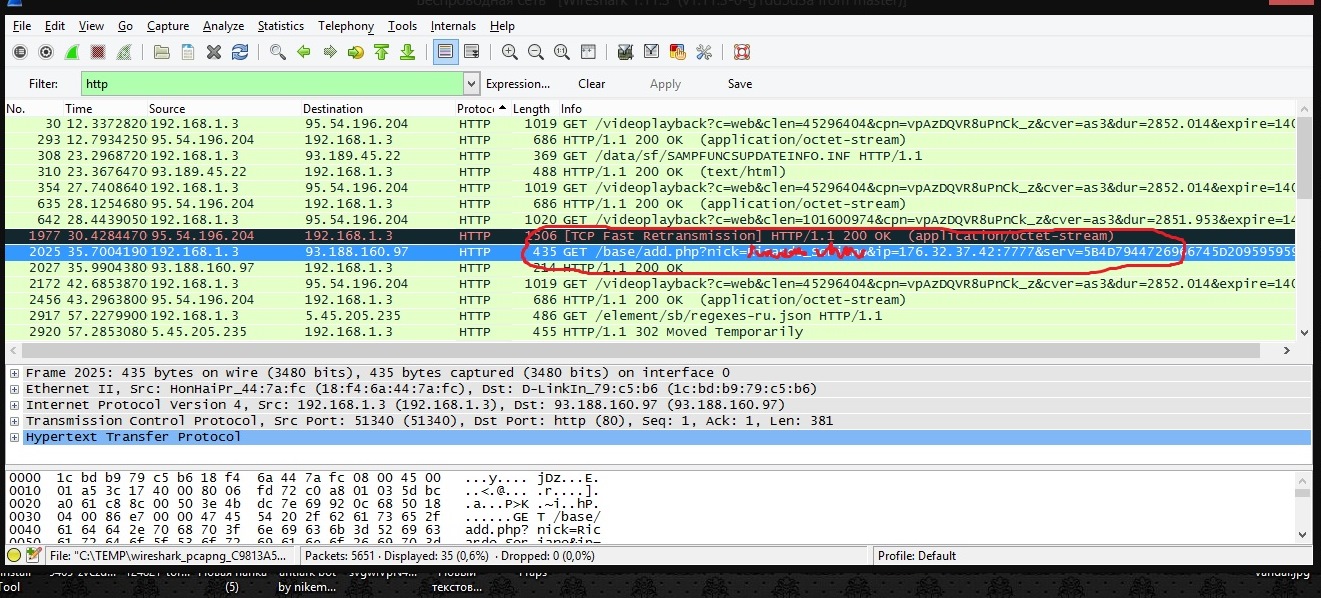Viewport: 1321px width, 598px height.
Task: Expand Frame 2025 details
Action: (x=14, y=373)
